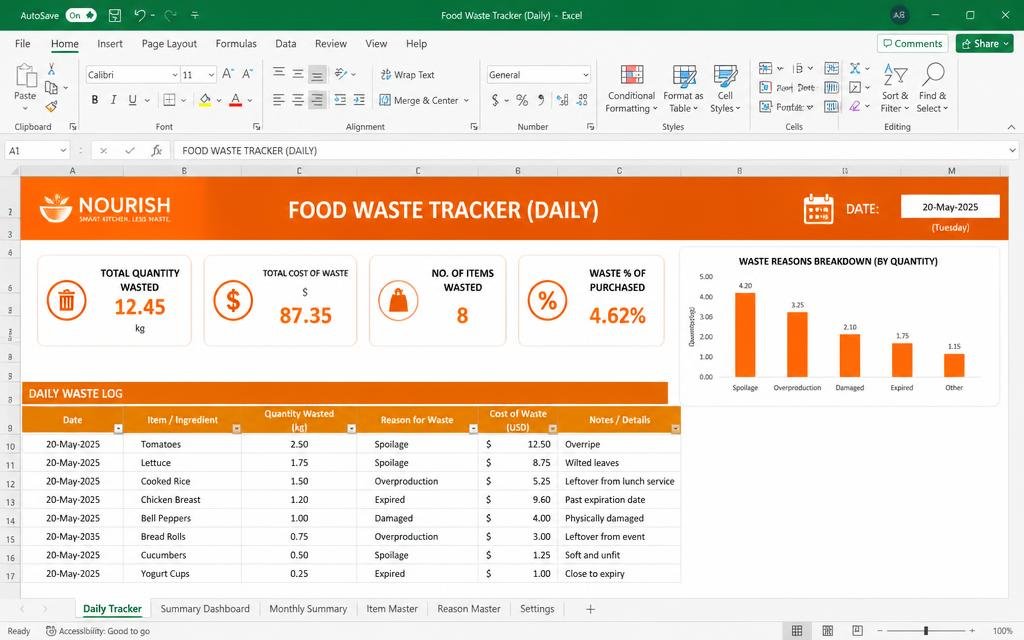The height and width of the screenshot is (640, 1024).
Task: Toggle Italic formatting
Action: pos(114,100)
